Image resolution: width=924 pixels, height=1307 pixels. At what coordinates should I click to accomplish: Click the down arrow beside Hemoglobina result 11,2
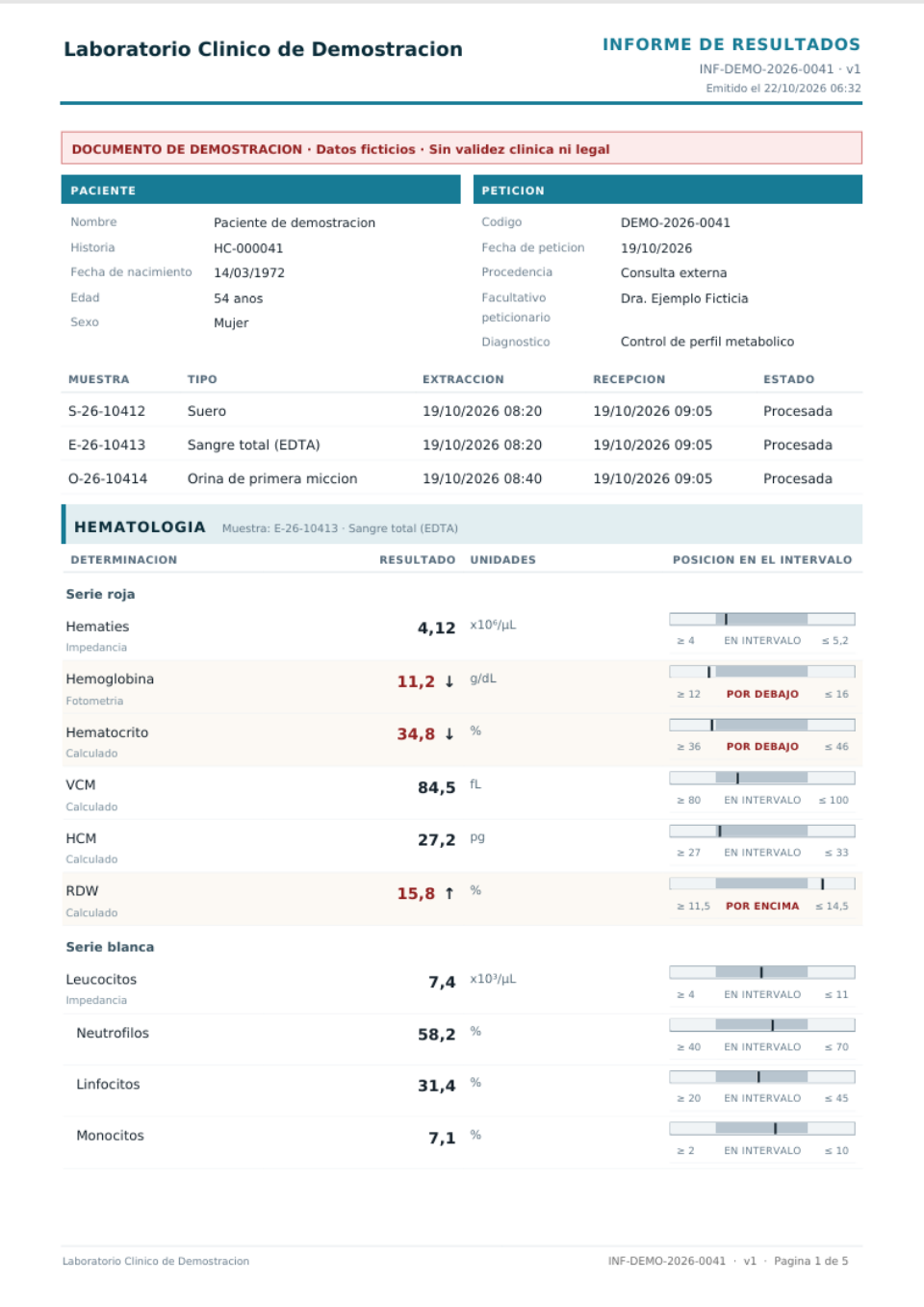click(449, 681)
